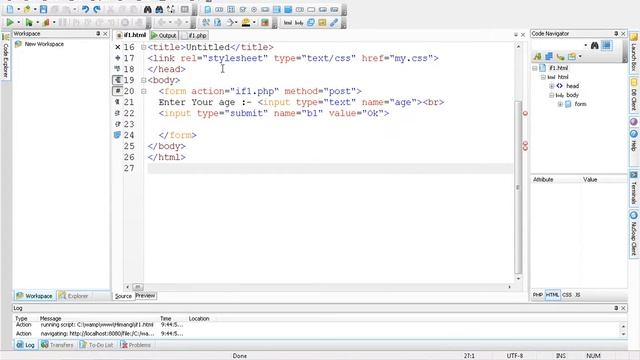The width and height of the screenshot is (640, 360).
Task: Click the UTF-8 encoding in status bar
Action: coord(515,356)
